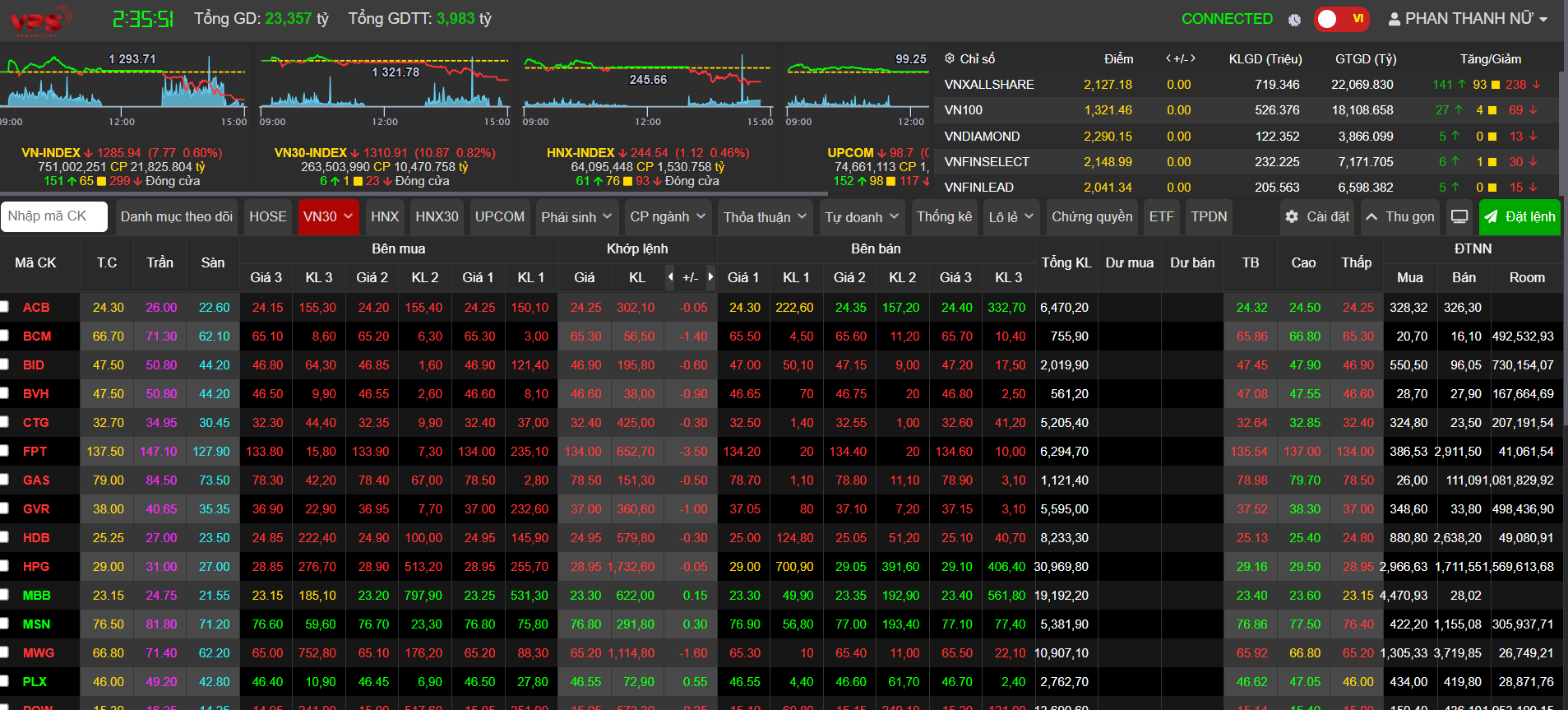Click right chevron in index +/- header
Viewport: 1568px width, 710px height.
click(x=1192, y=58)
